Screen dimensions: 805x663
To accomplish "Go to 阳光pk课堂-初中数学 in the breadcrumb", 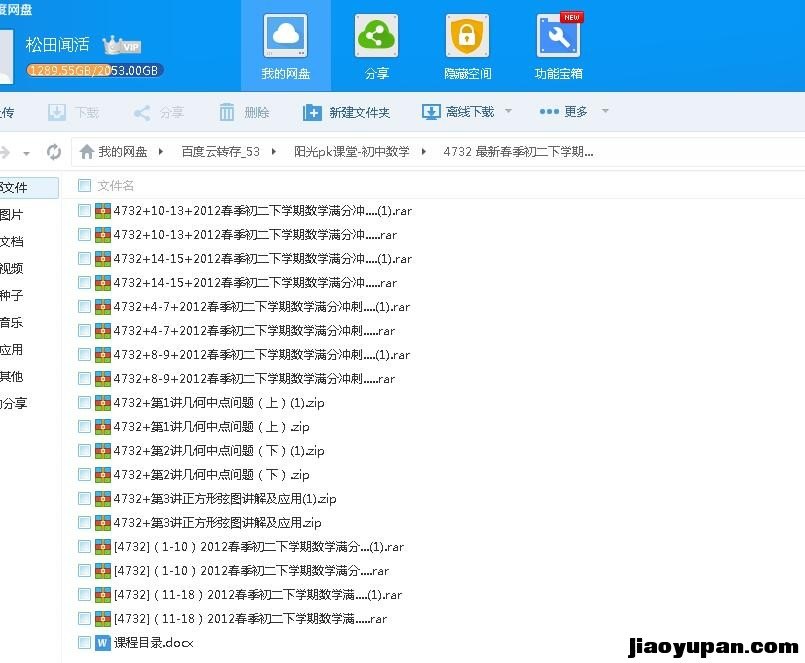I will pyautogui.click(x=352, y=151).
